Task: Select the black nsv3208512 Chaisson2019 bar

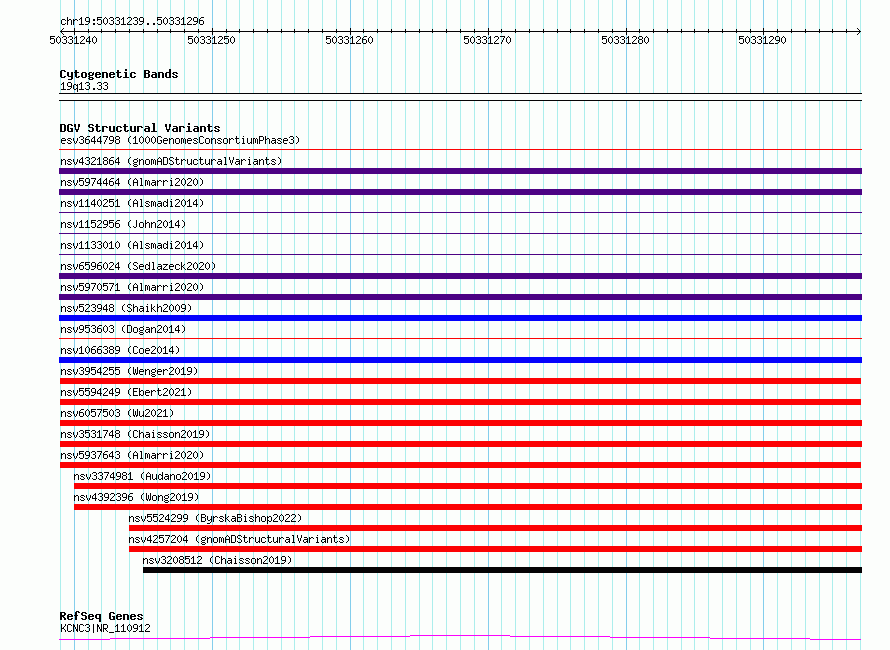Action: click(x=502, y=570)
